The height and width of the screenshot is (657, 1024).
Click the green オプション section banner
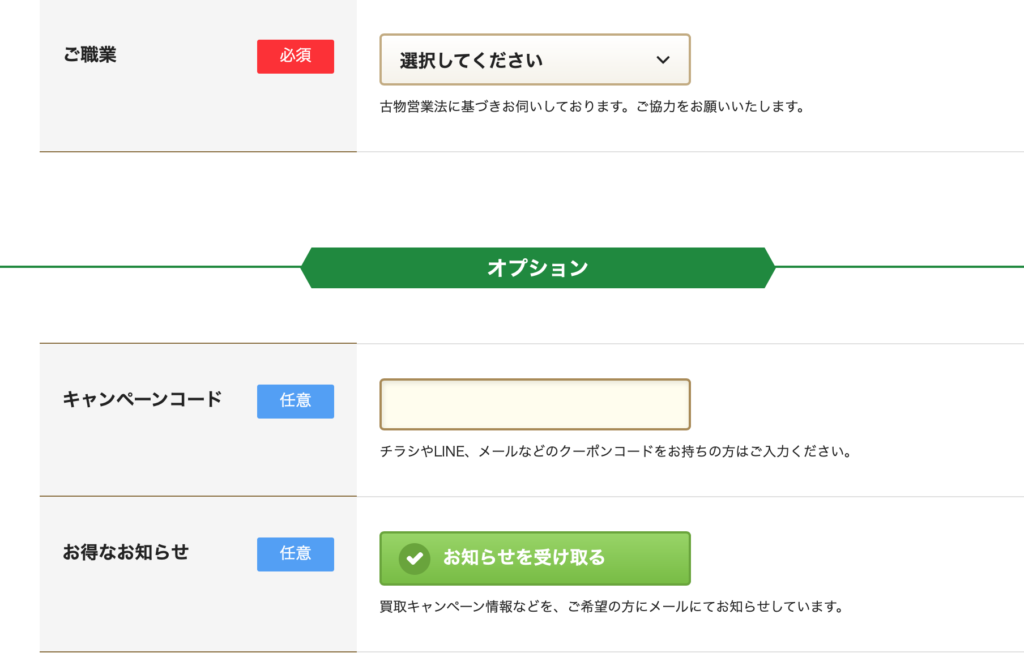tap(537, 268)
